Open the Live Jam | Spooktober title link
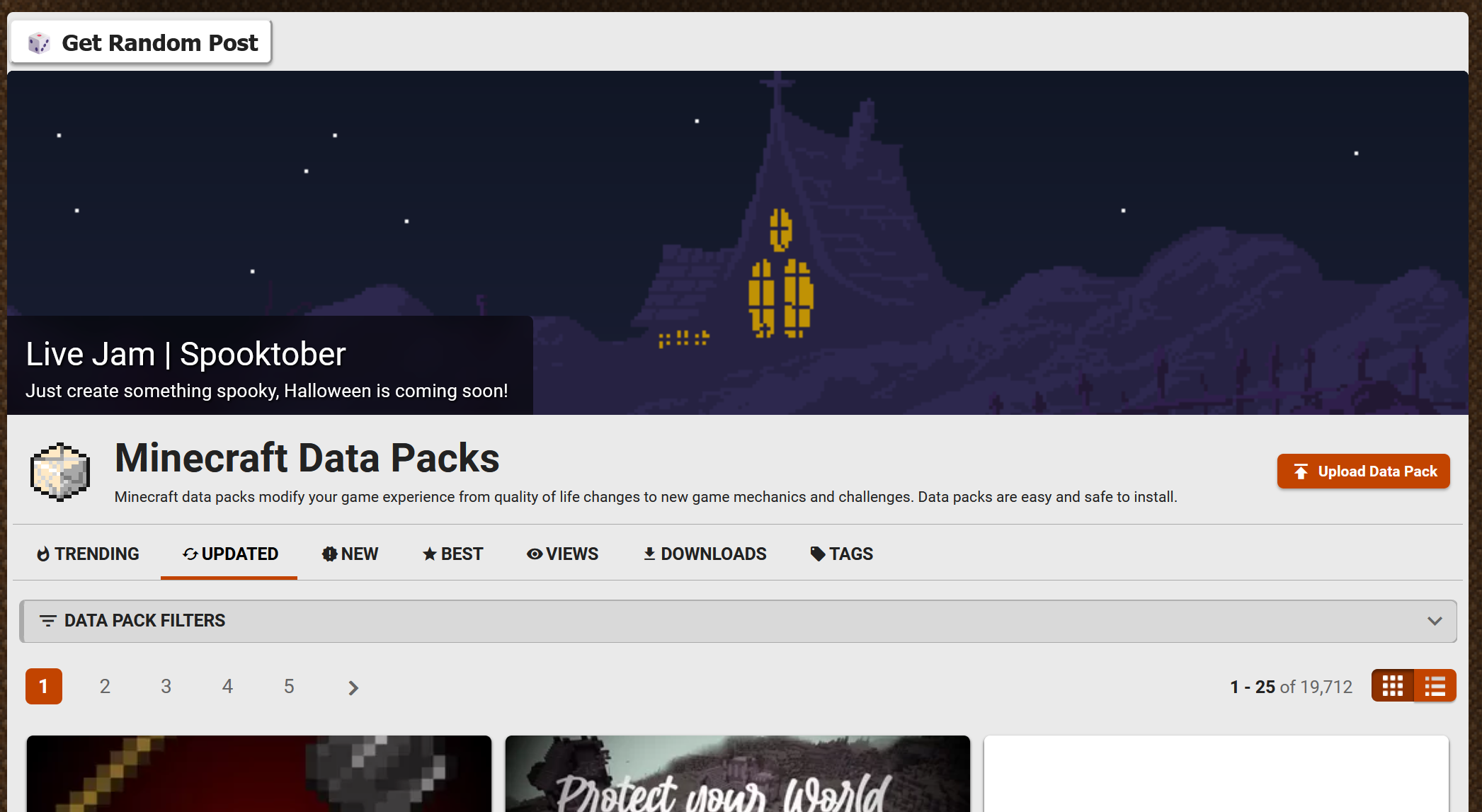 click(186, 354)
